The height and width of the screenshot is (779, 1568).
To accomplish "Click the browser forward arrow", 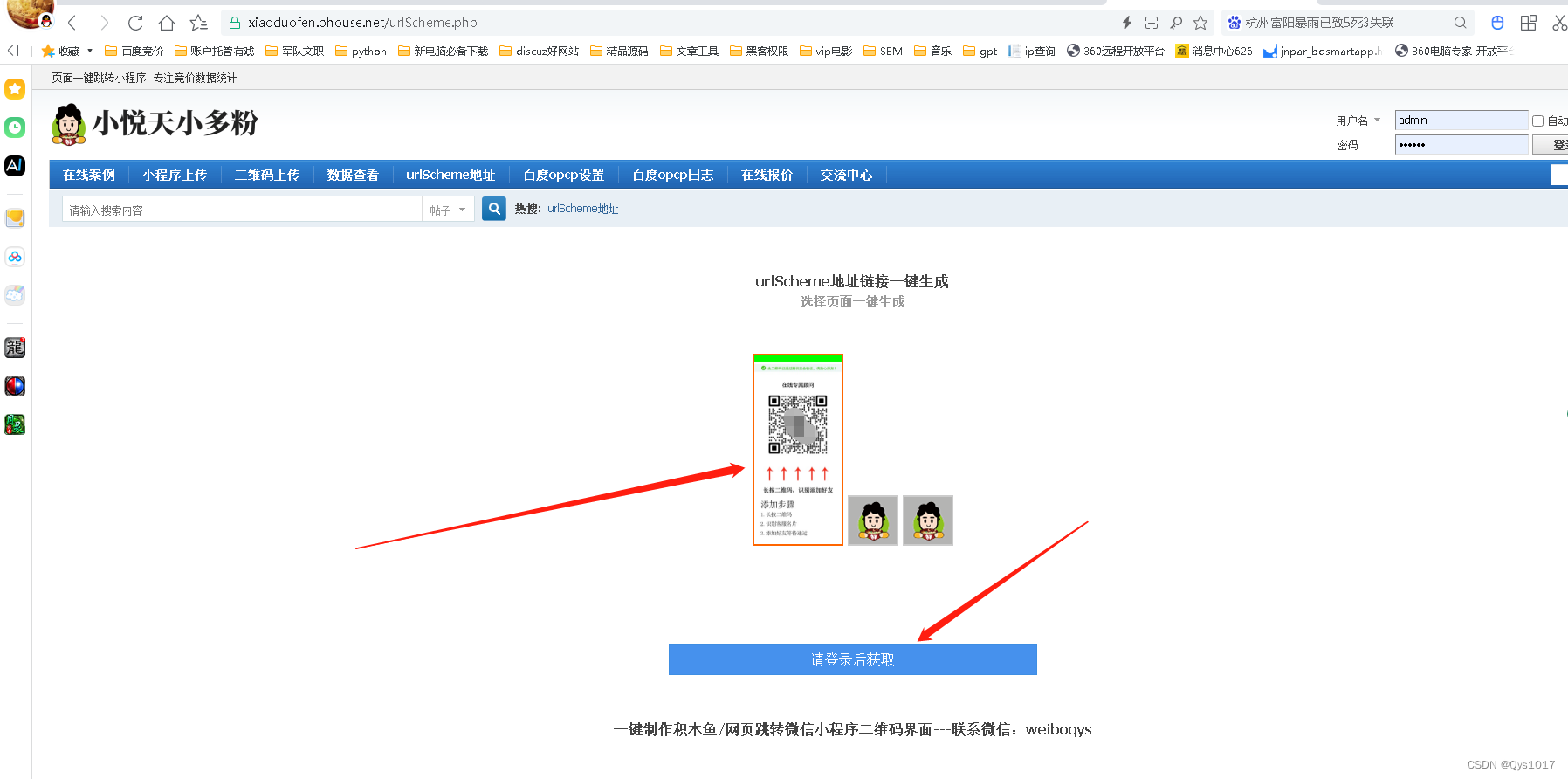I will click(104, 23).
